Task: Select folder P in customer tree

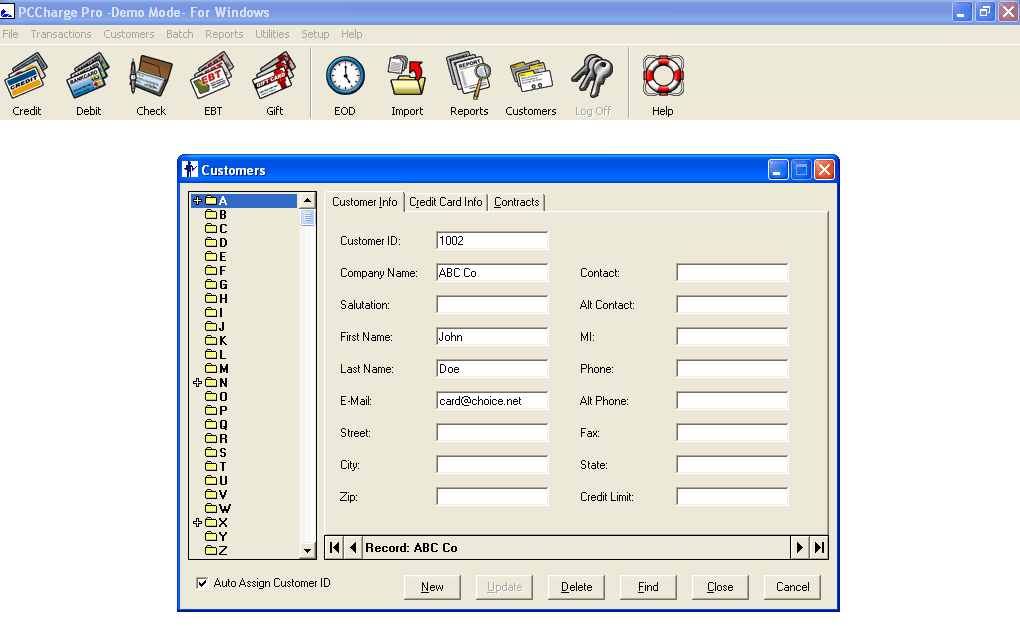Action: point(216,411)
